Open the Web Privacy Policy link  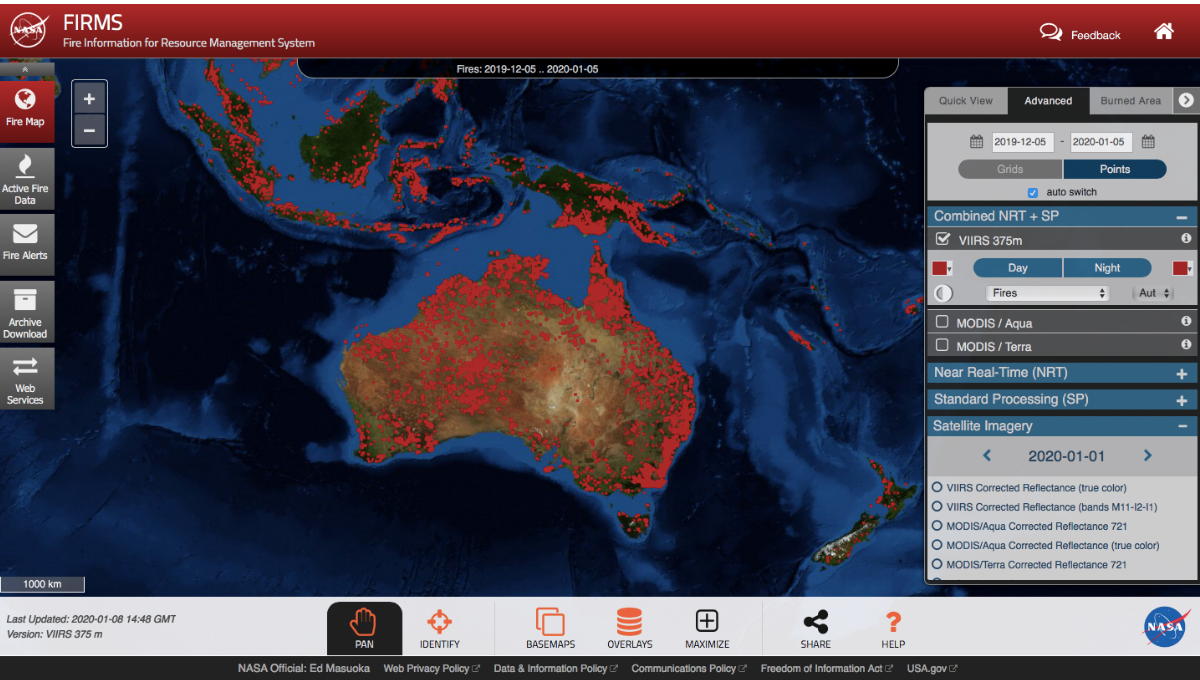click(x=432, y=668)
